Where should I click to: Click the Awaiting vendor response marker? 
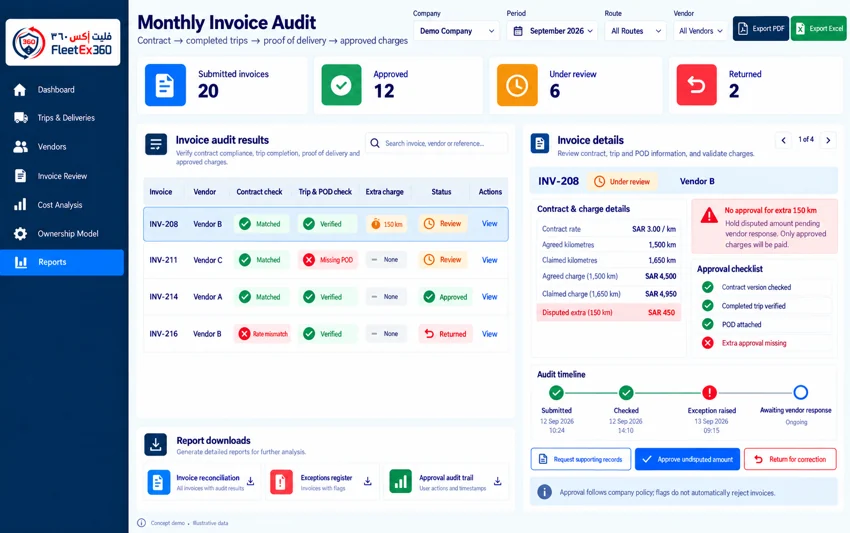pyautogui.click(x=801, y=392)
